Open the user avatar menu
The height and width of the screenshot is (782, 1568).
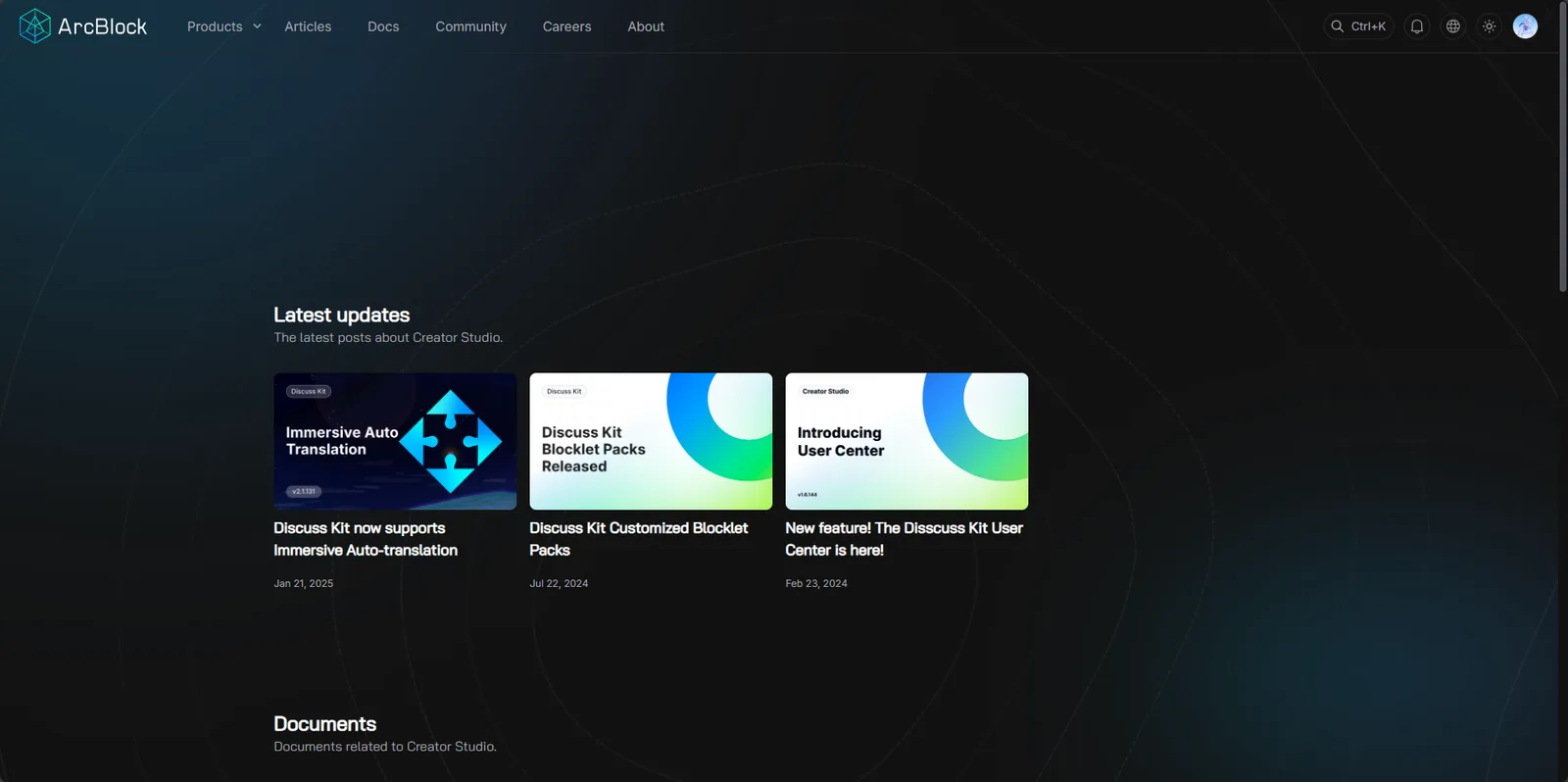[x=1525, y=26]
